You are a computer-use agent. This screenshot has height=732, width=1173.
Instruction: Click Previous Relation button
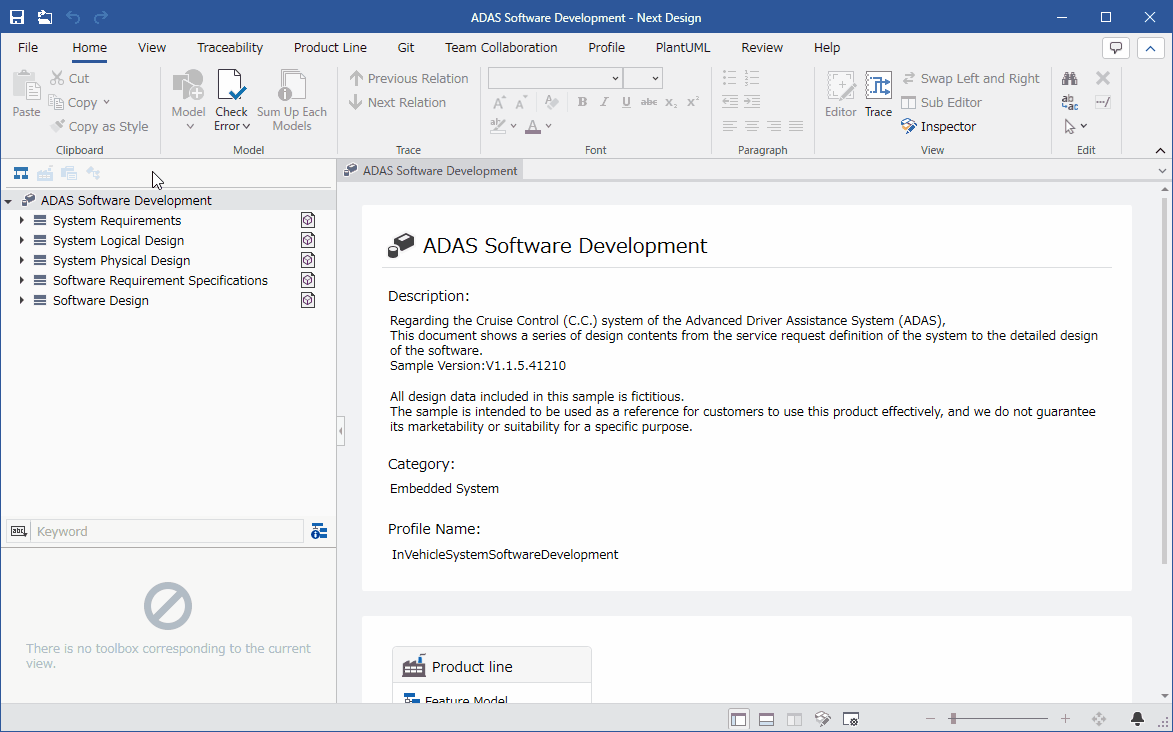(x=408, y=79)
